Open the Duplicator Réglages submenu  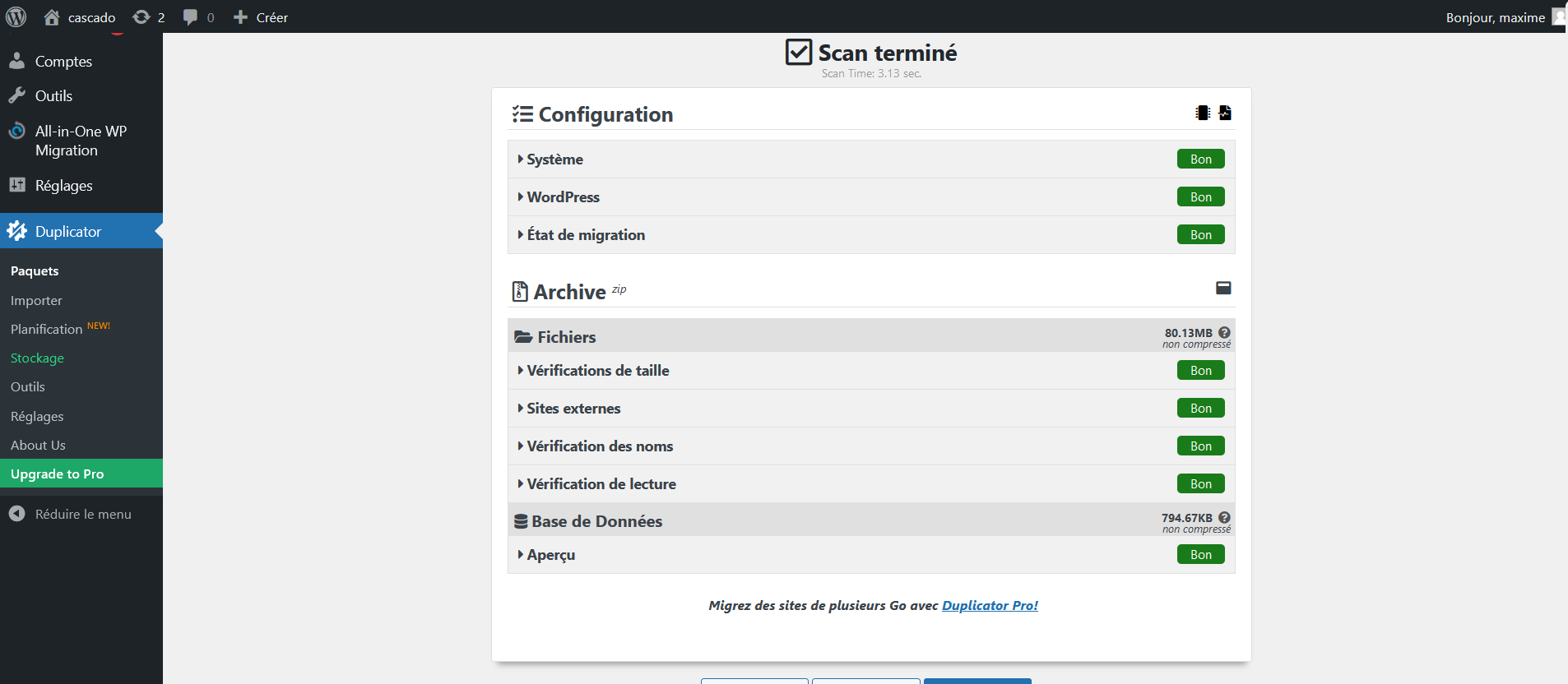click(x=37, y=417)
